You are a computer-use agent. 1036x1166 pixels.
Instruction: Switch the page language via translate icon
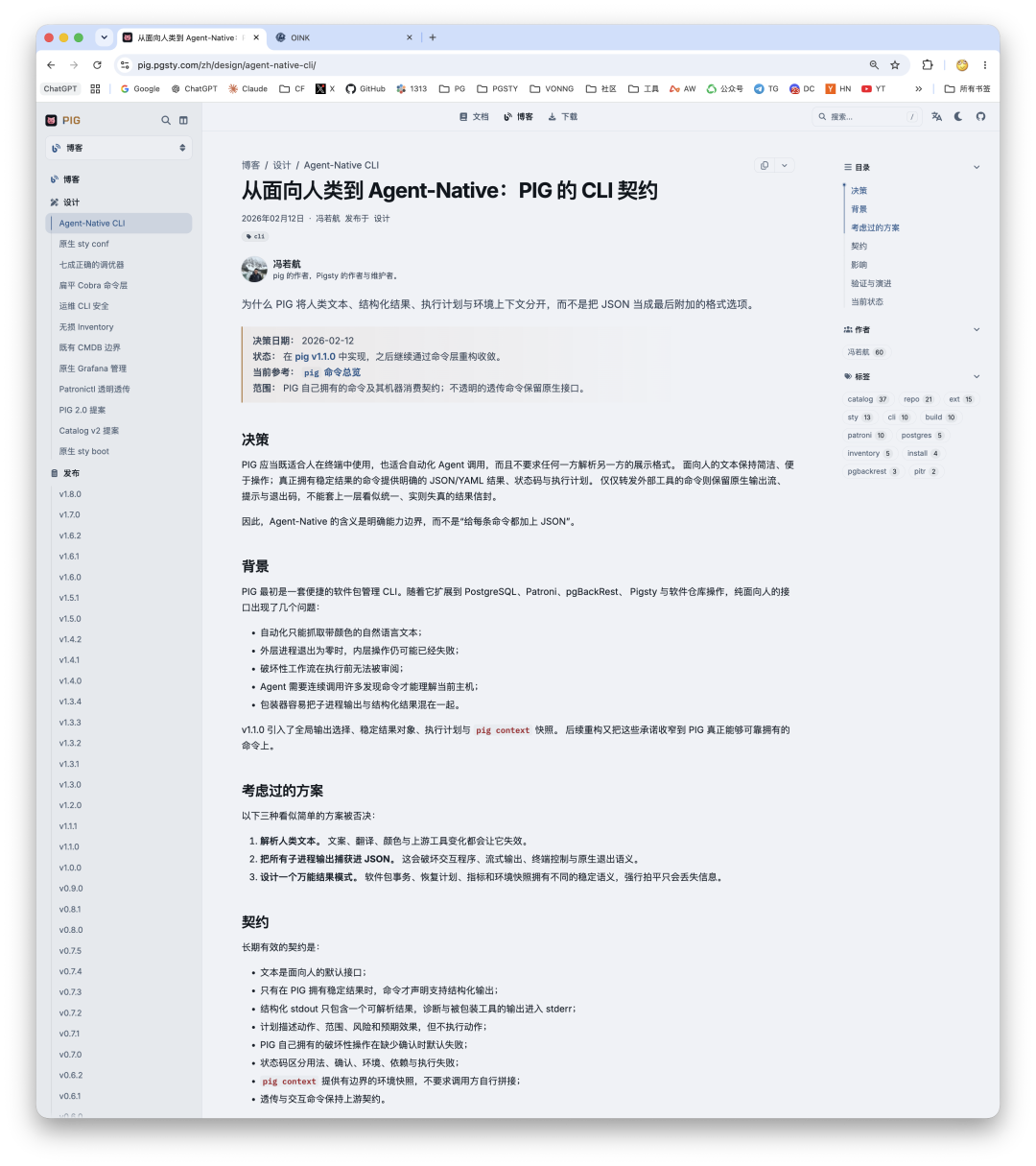[x=936, y=116]
